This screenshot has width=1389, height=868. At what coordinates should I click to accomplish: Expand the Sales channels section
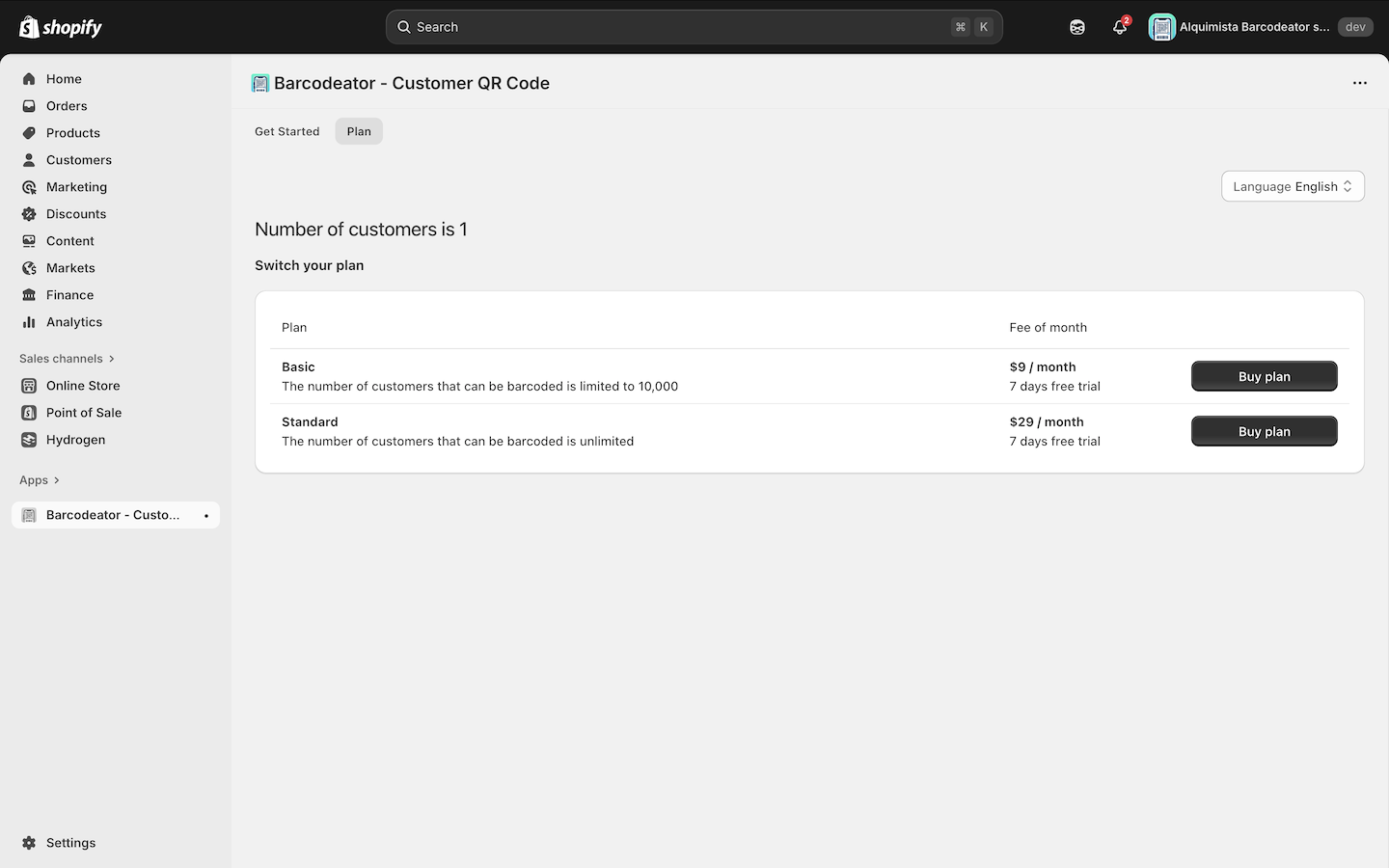tap(112, 359)
